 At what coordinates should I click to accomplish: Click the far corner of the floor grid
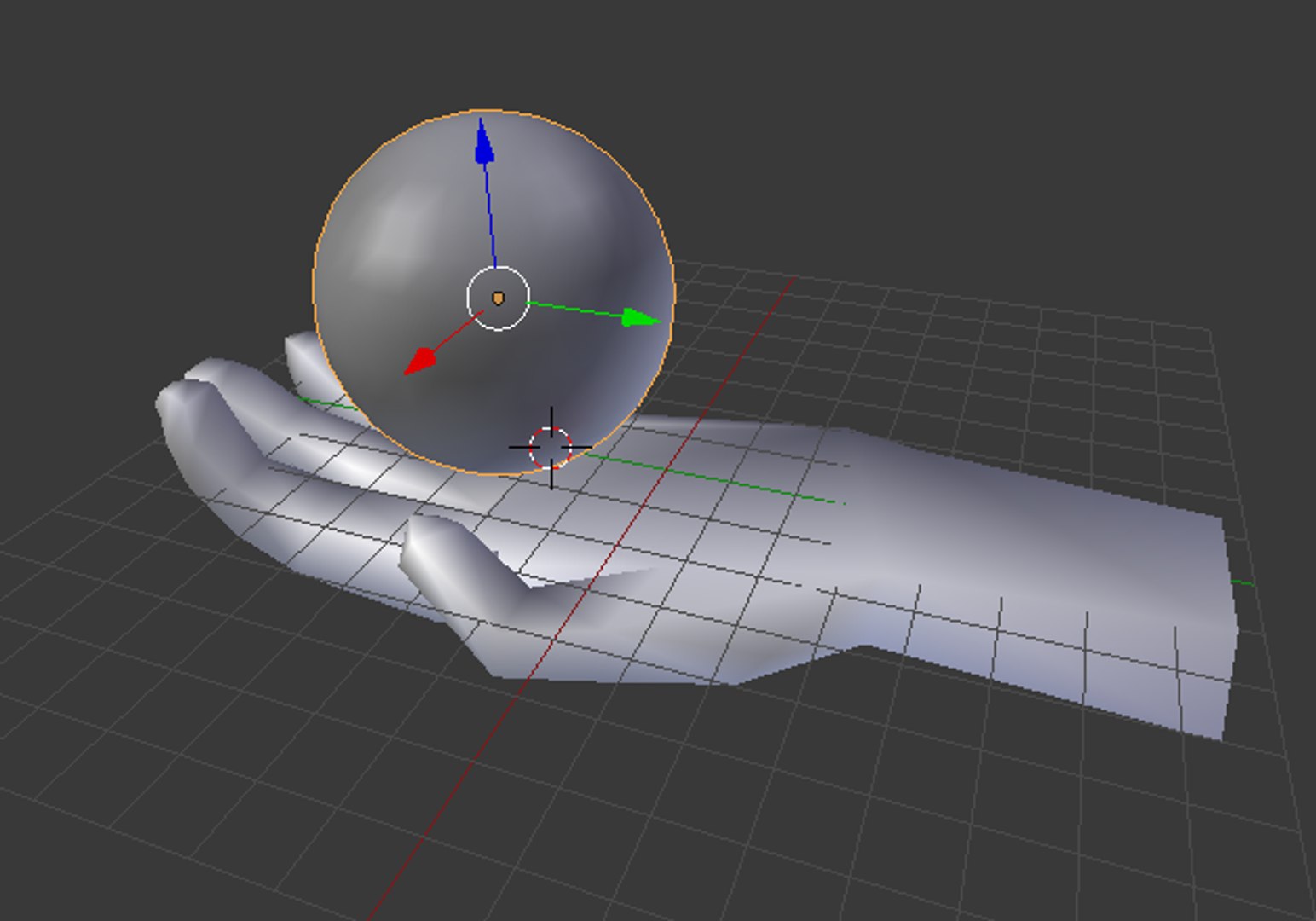(1209, 328)
